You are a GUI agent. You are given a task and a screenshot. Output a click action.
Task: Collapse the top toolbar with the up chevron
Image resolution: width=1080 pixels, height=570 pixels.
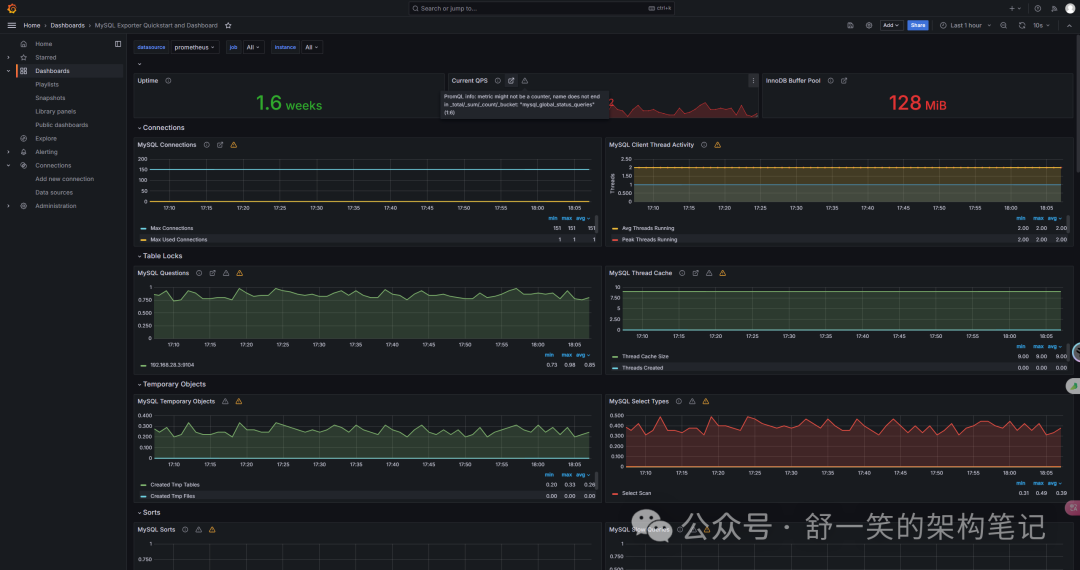[1070, 25]
